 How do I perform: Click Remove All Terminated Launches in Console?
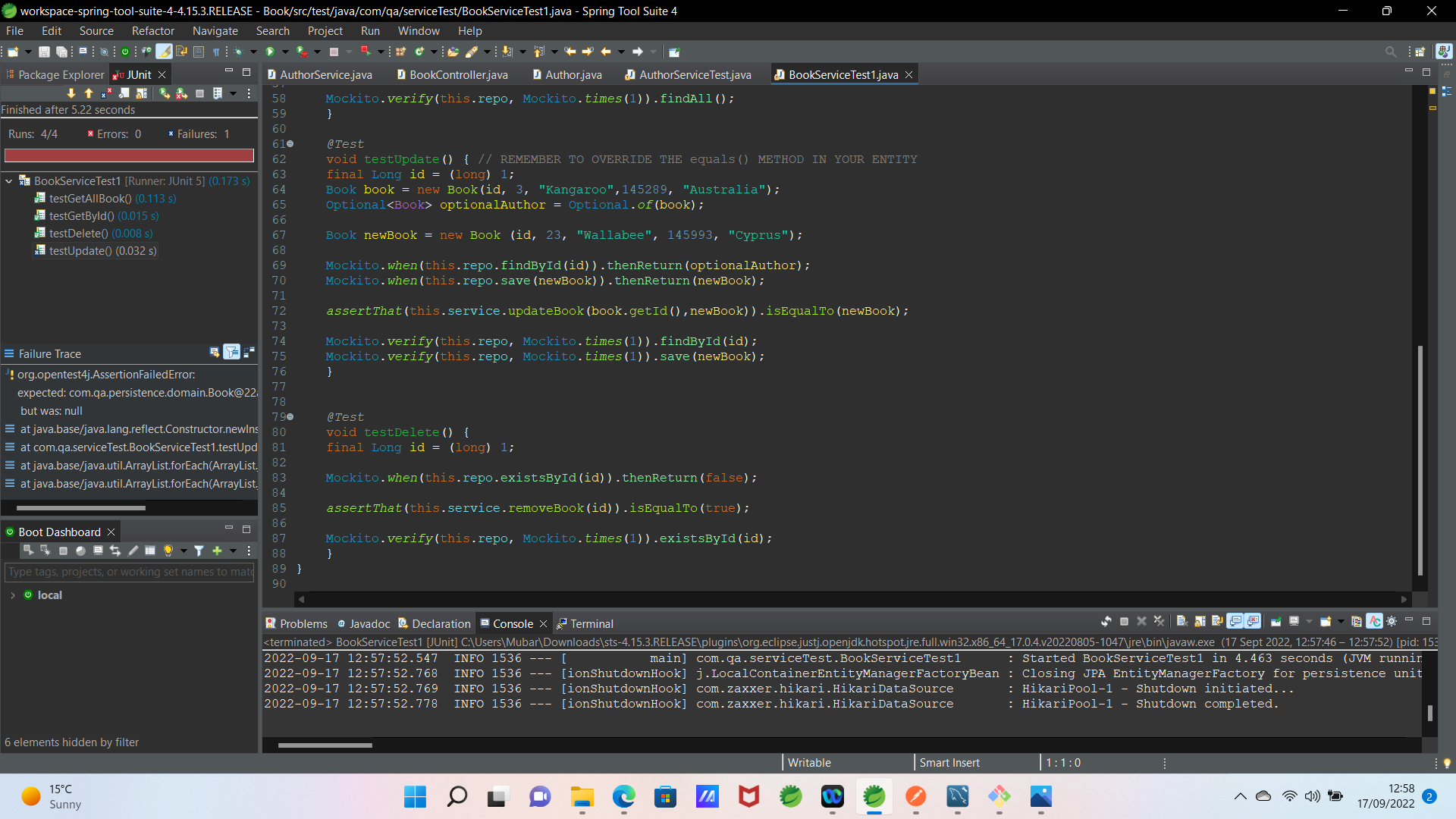tap(1158, 622)
